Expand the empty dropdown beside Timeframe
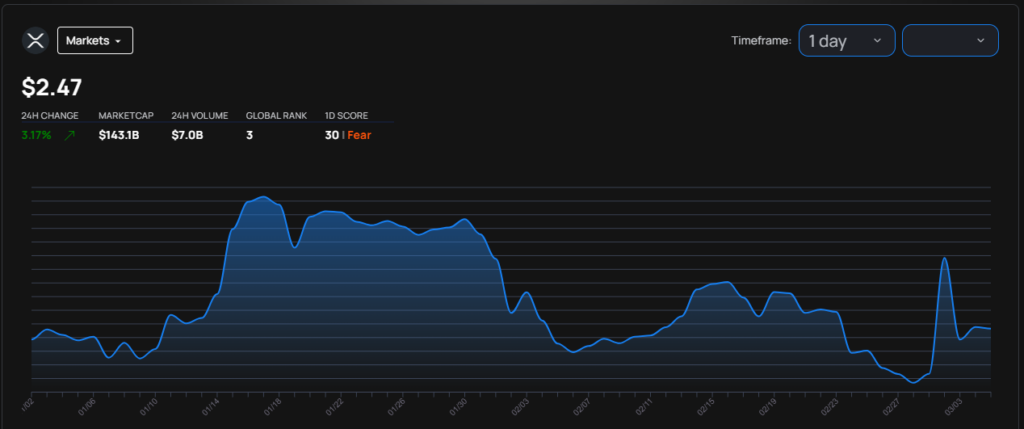Screen dimensions: 1024x429 (x=950, y=40)
